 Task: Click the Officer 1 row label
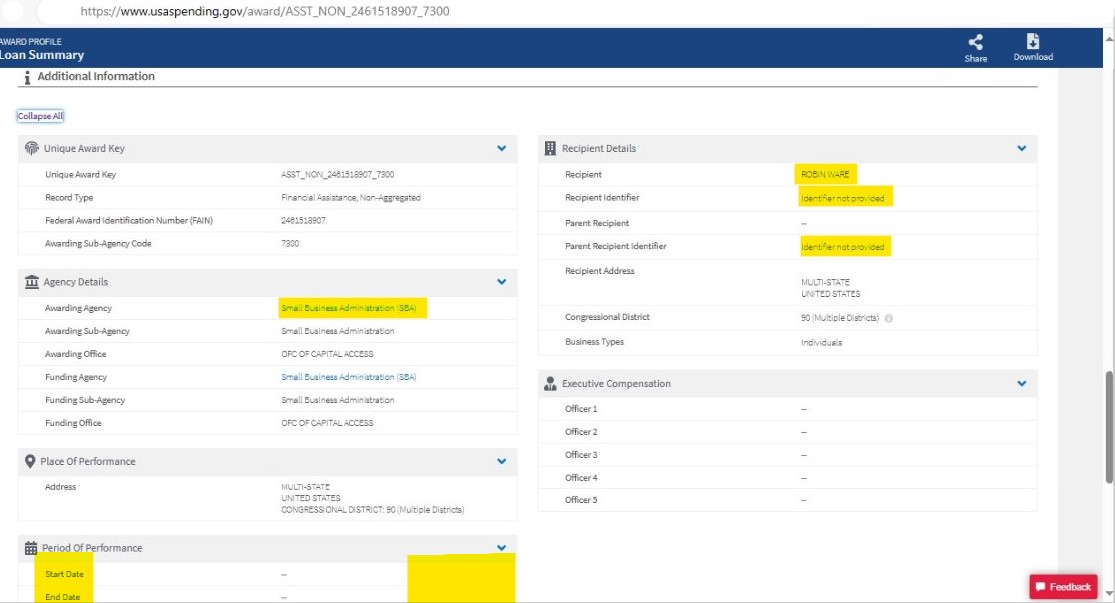coord(581,409)
